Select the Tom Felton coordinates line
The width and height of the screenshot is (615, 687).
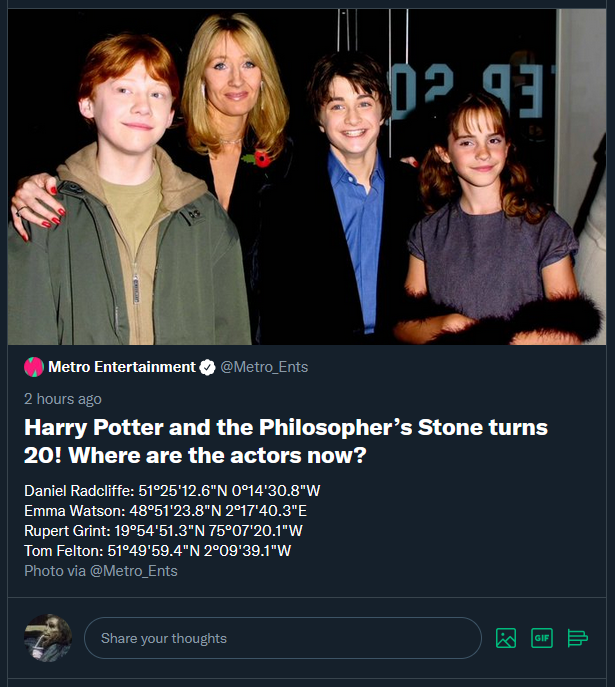[x=158, y=551]
